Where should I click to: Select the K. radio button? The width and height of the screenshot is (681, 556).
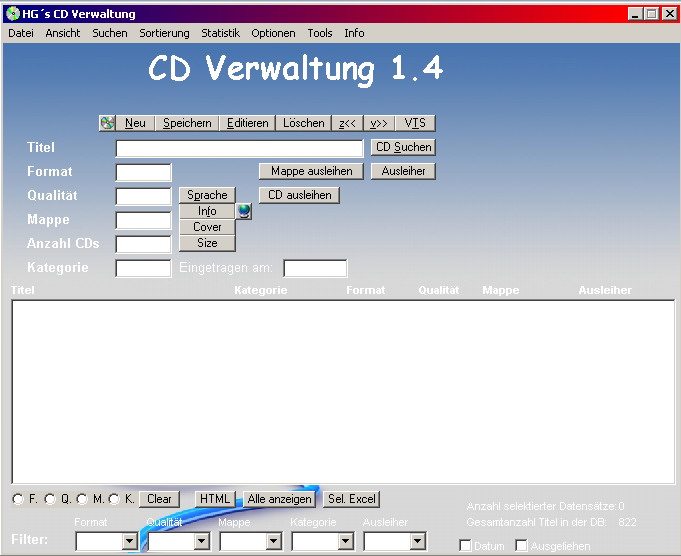(114, 499)
